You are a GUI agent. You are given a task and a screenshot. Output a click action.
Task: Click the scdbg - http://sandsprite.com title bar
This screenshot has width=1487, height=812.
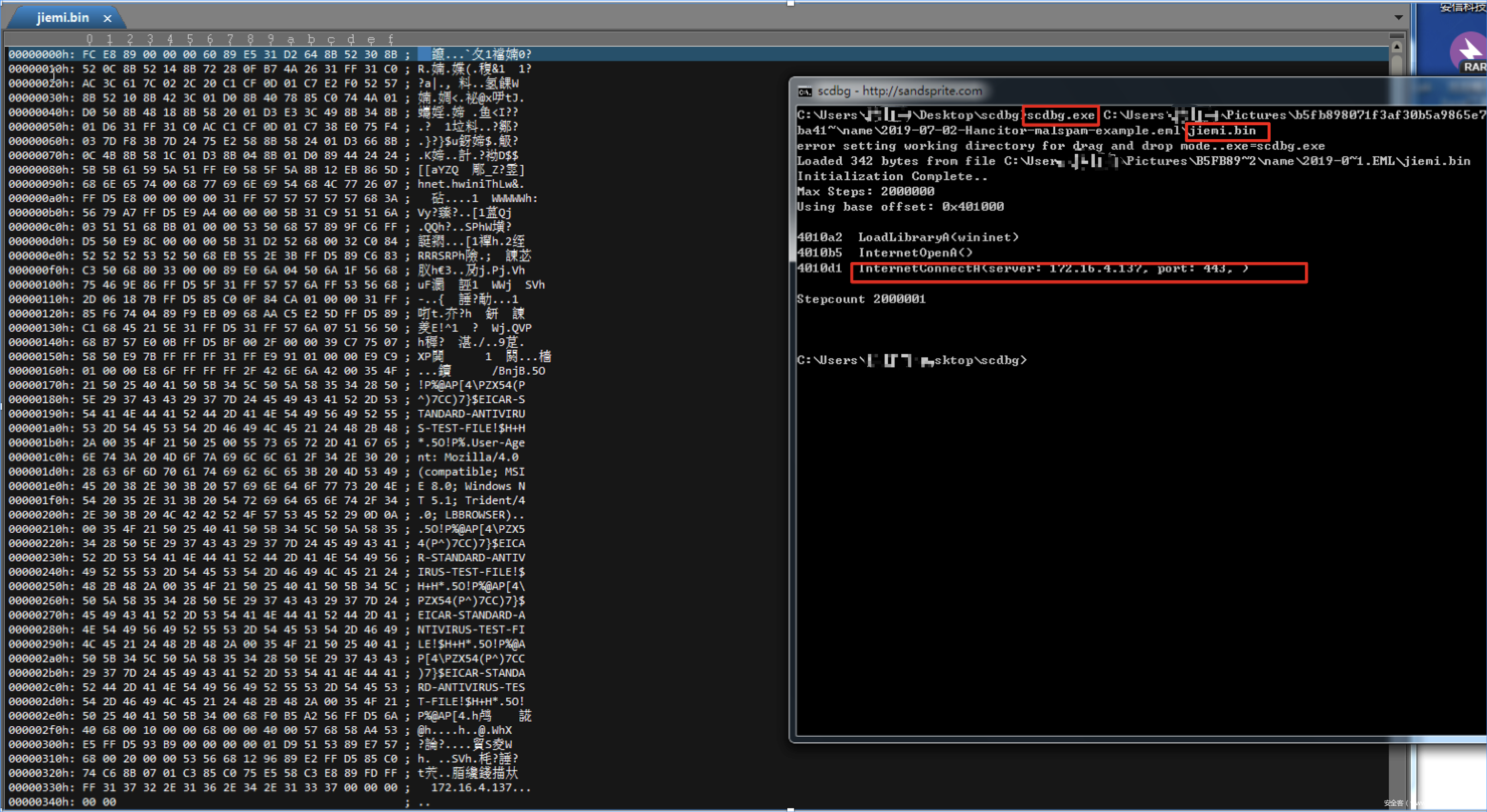(900, 91)
